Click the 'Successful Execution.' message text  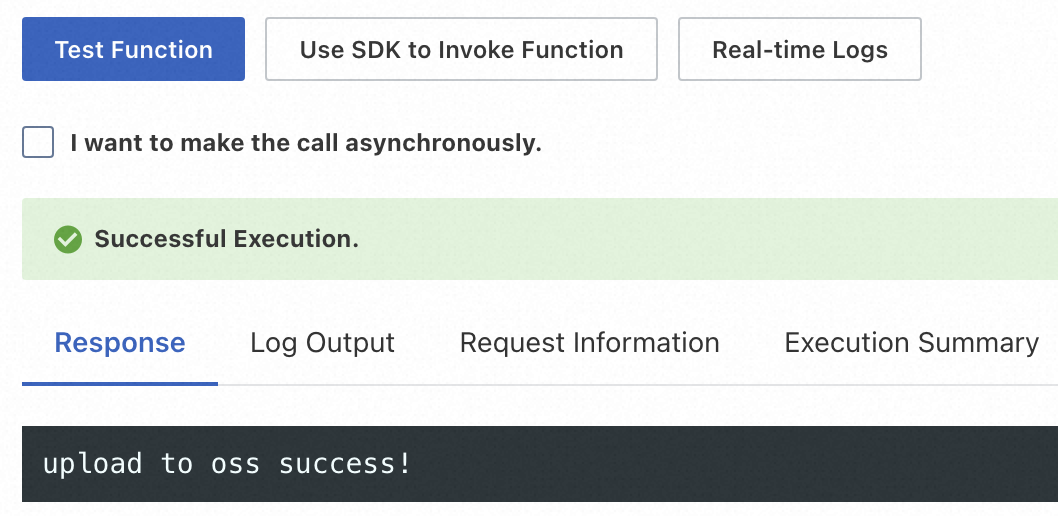pyautogui.click(x=226, y=240)
